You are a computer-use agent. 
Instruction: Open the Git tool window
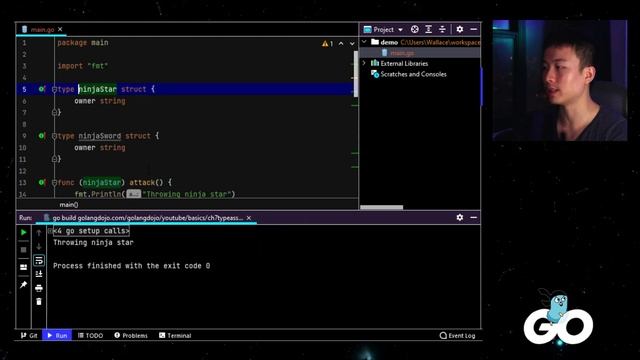29,336
